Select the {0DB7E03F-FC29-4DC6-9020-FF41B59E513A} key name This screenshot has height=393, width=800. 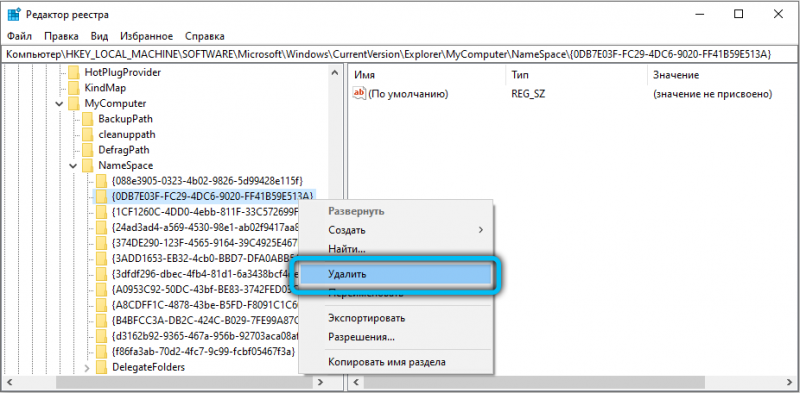[x=212, y=196]
